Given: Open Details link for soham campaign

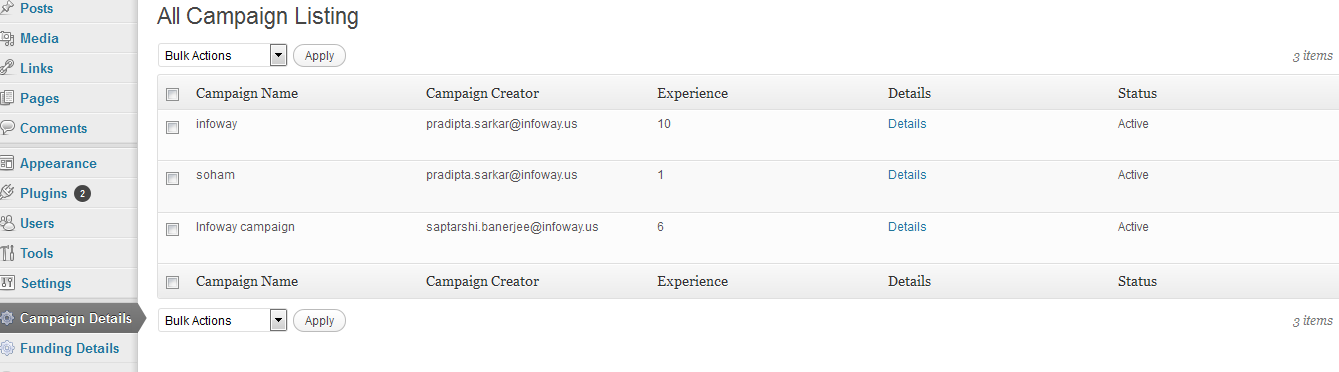Looking at the screenshot, I should coord(907,175).
